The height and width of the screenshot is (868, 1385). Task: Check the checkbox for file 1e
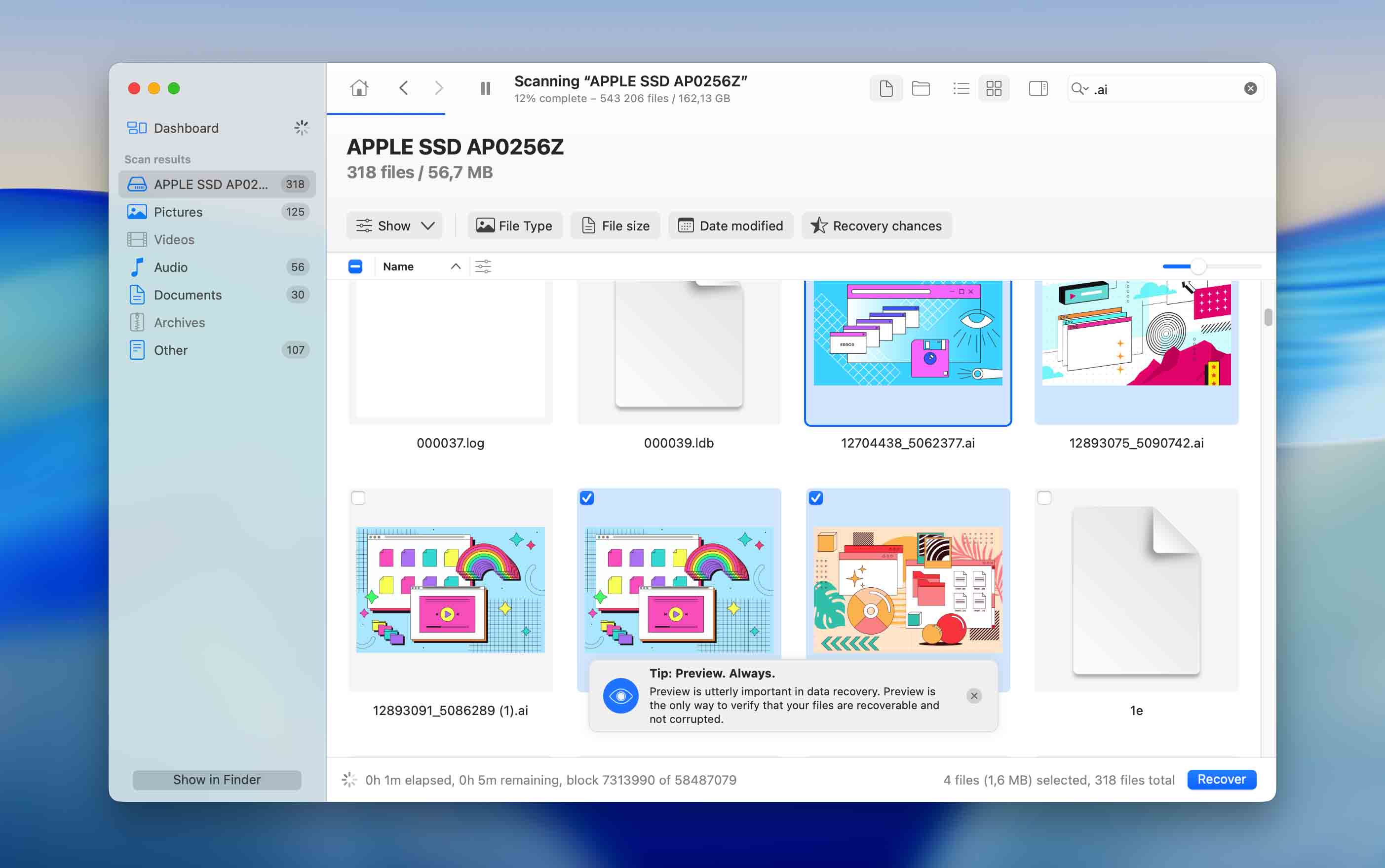[1044, 498]
